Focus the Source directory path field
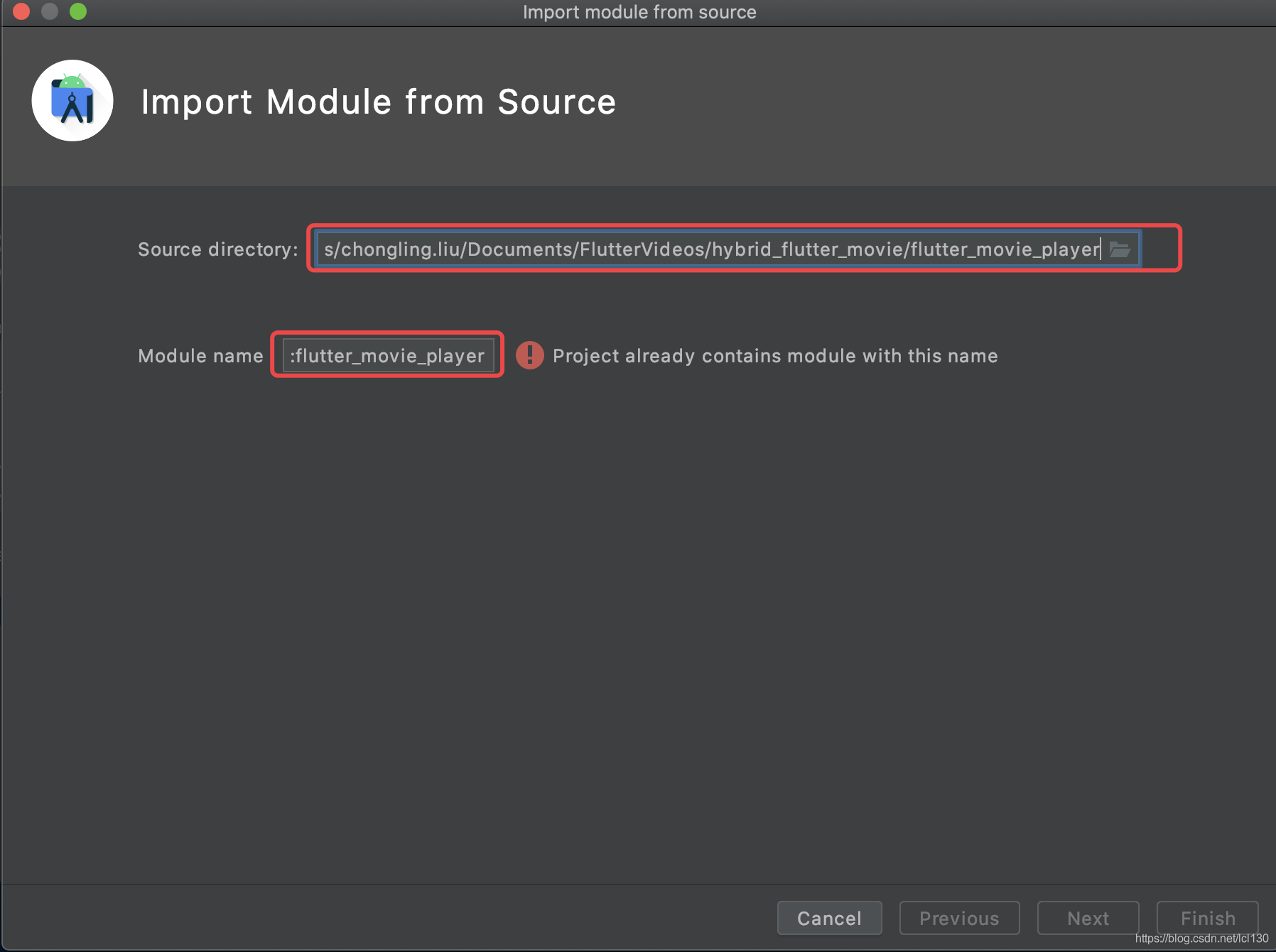Viewport: 1276px width, 952px height. pyautogui.click(x=710, y=249)
